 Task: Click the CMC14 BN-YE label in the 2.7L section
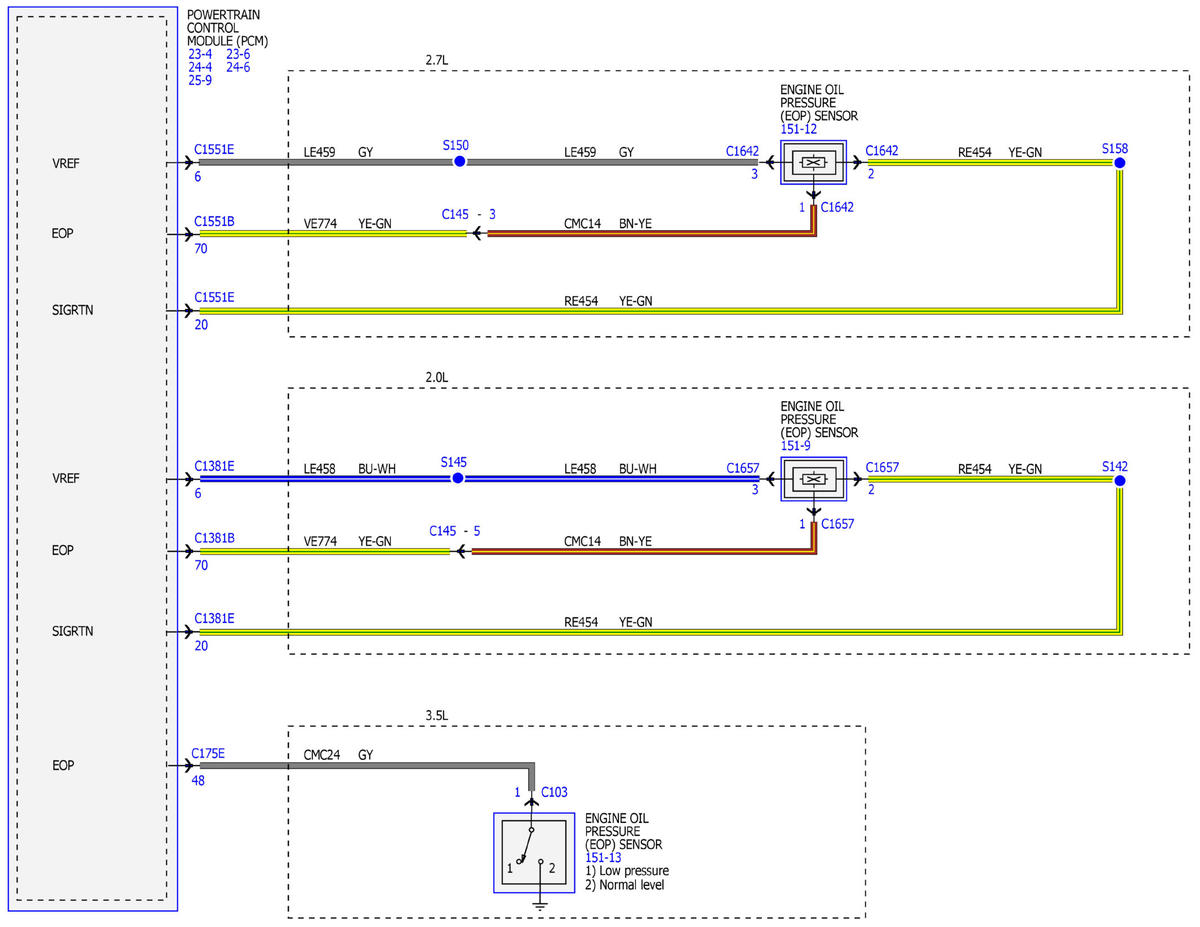click(x=607, y=224)
